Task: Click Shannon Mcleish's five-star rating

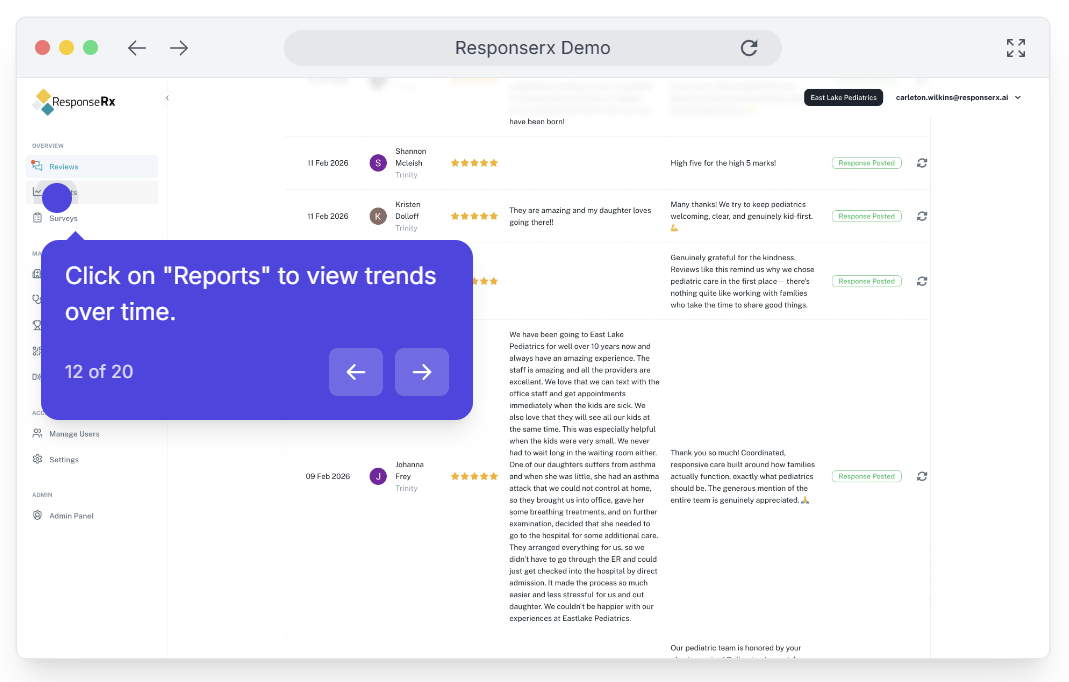Action: [475, 163]
